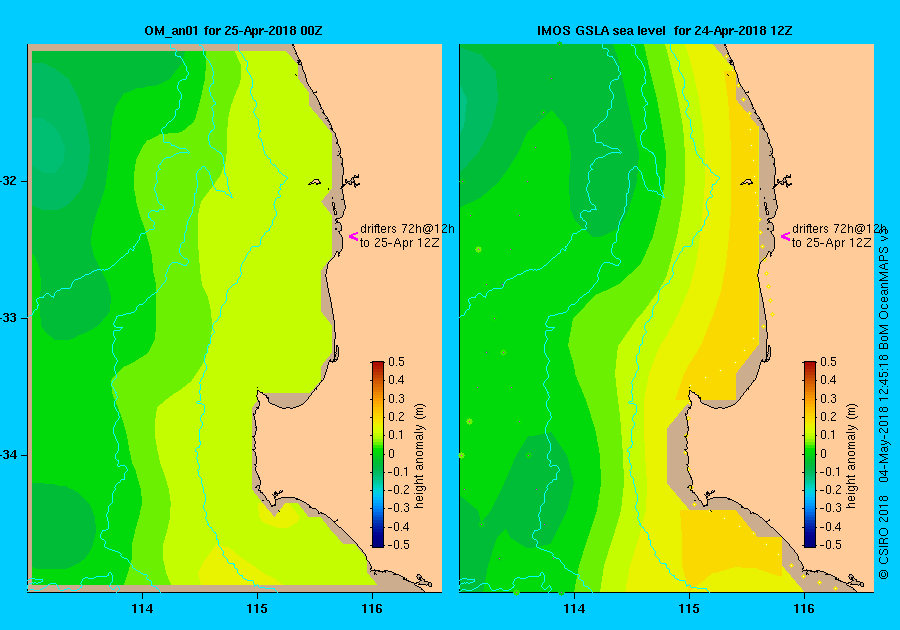Select Rottnest Island outline in the IMOS GSLA map

(746, 182)
